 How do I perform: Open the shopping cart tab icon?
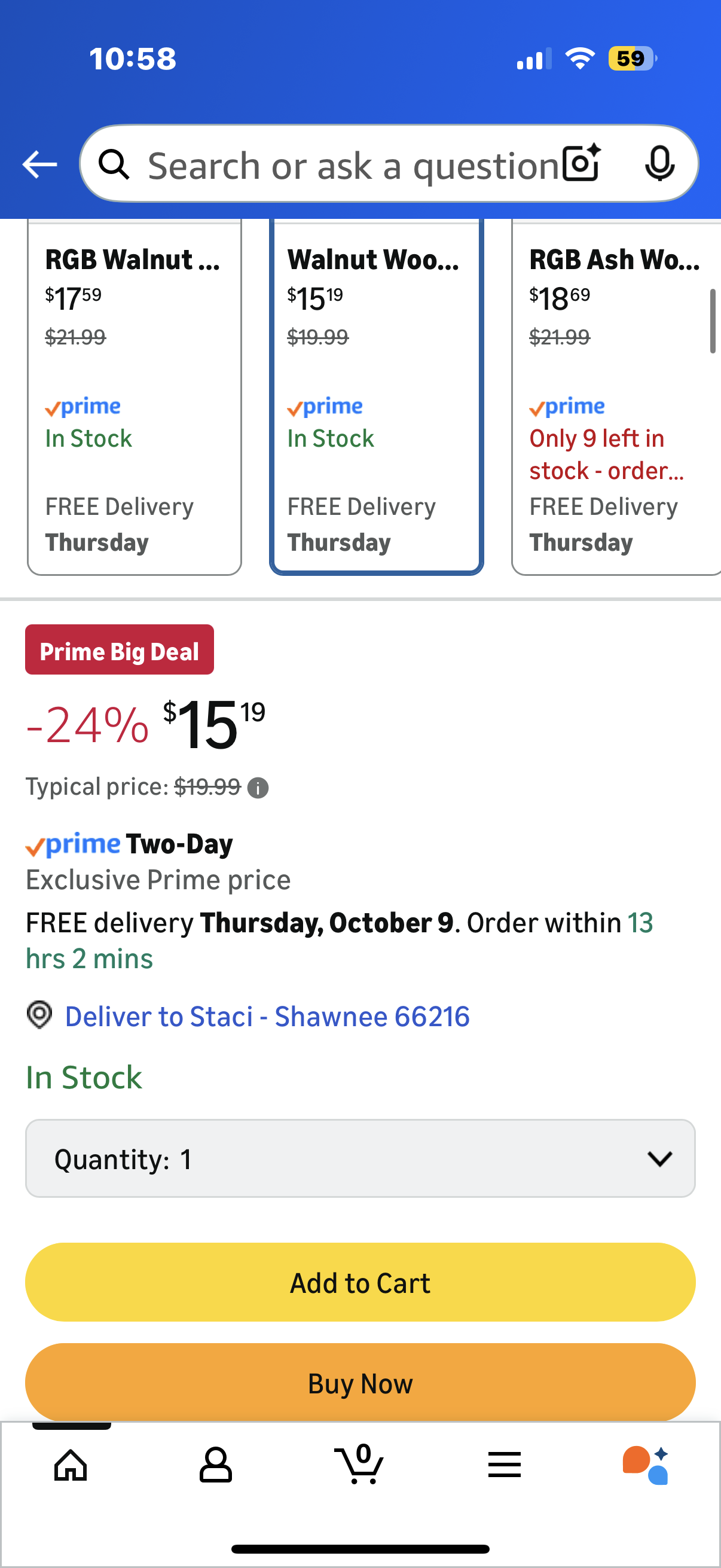pyautogui.click(x=359, y=1463)
